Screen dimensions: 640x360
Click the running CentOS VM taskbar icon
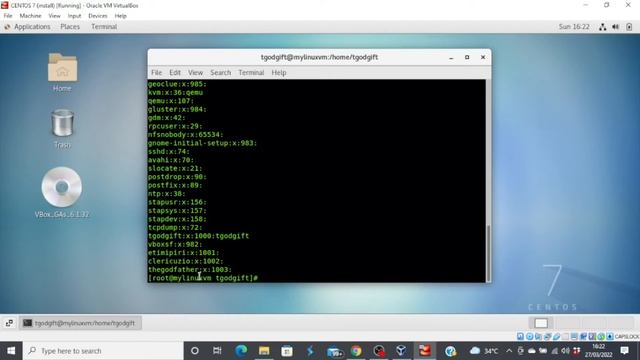pos(424,351)
